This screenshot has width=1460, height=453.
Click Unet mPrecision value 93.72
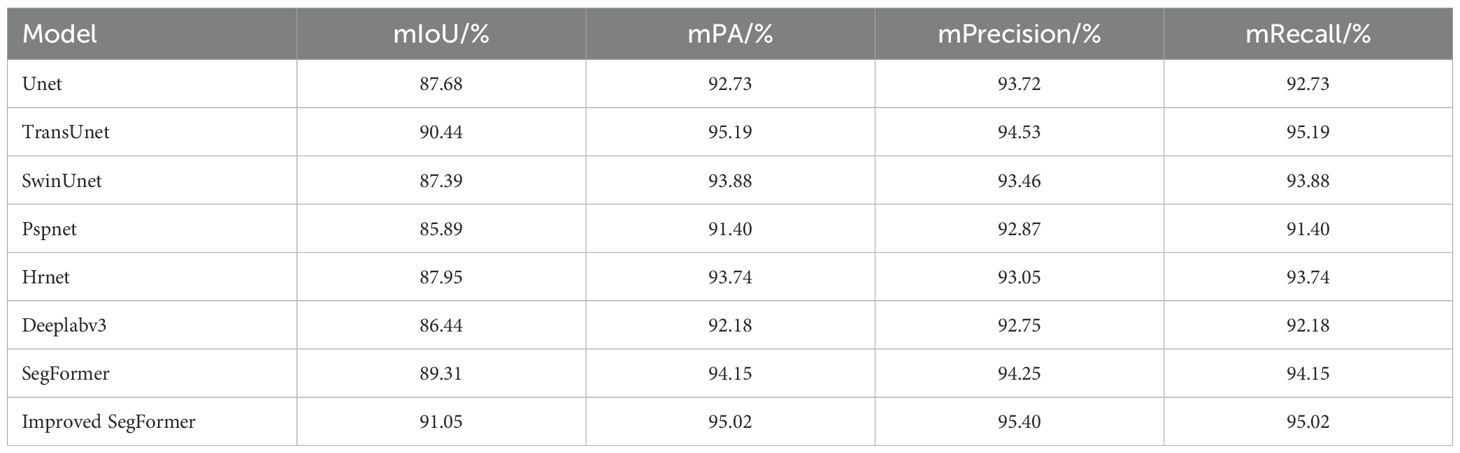(x=1019, y=84)
